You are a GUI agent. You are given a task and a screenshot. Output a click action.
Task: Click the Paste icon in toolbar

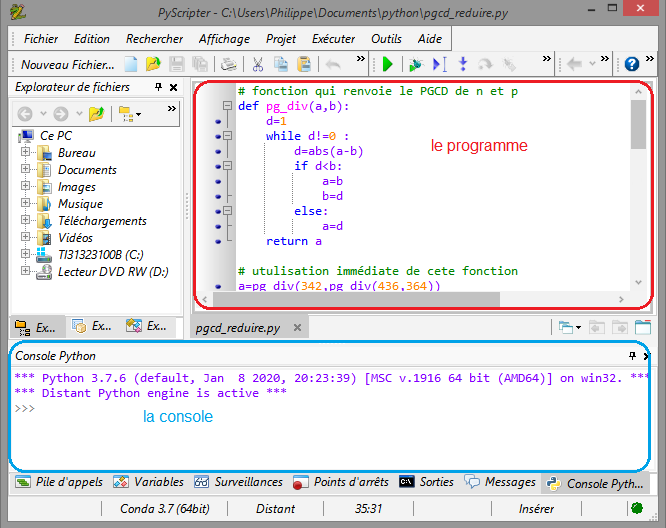(x=303, y=65)
